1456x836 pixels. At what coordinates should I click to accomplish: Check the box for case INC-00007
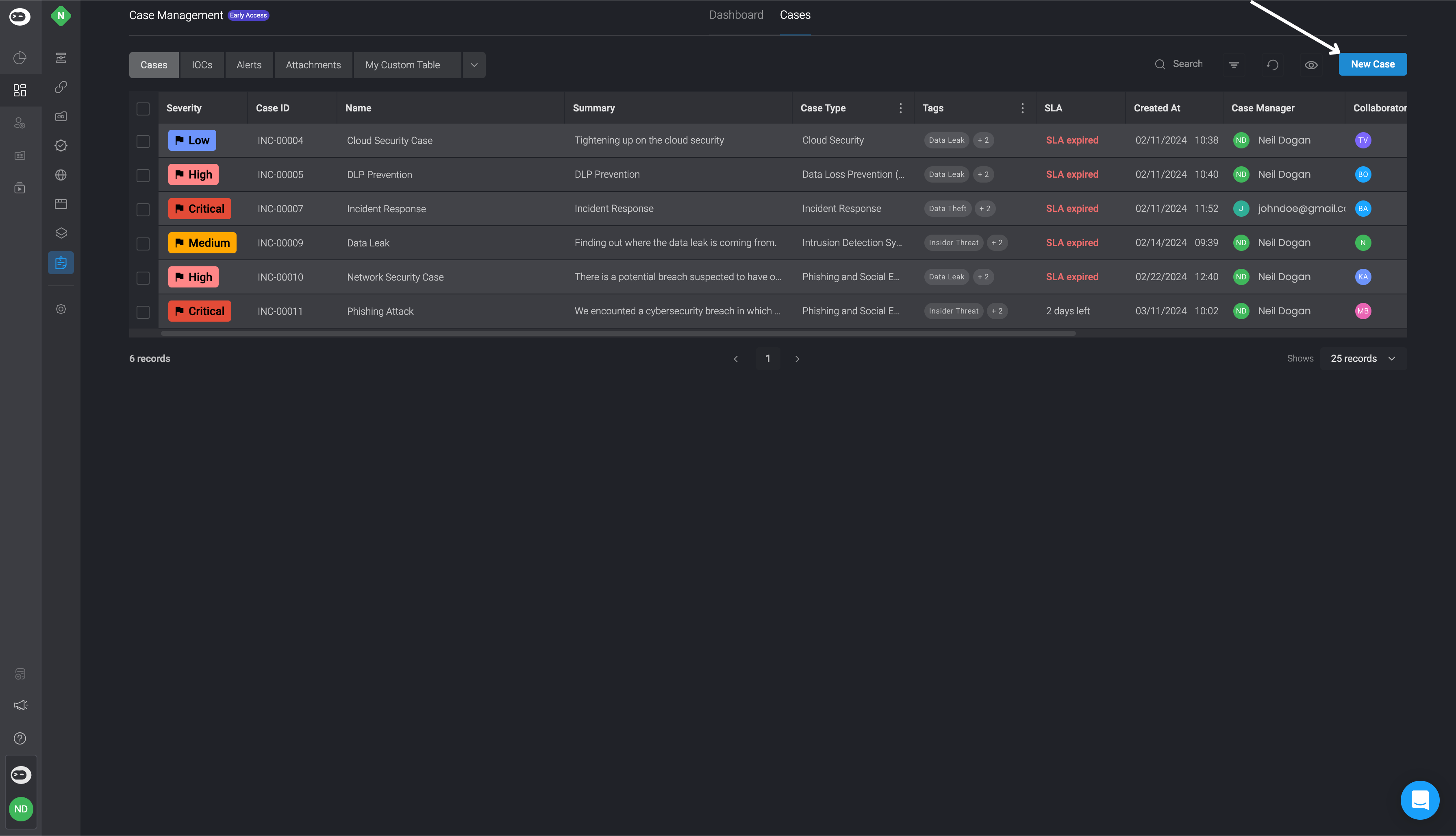143,209
